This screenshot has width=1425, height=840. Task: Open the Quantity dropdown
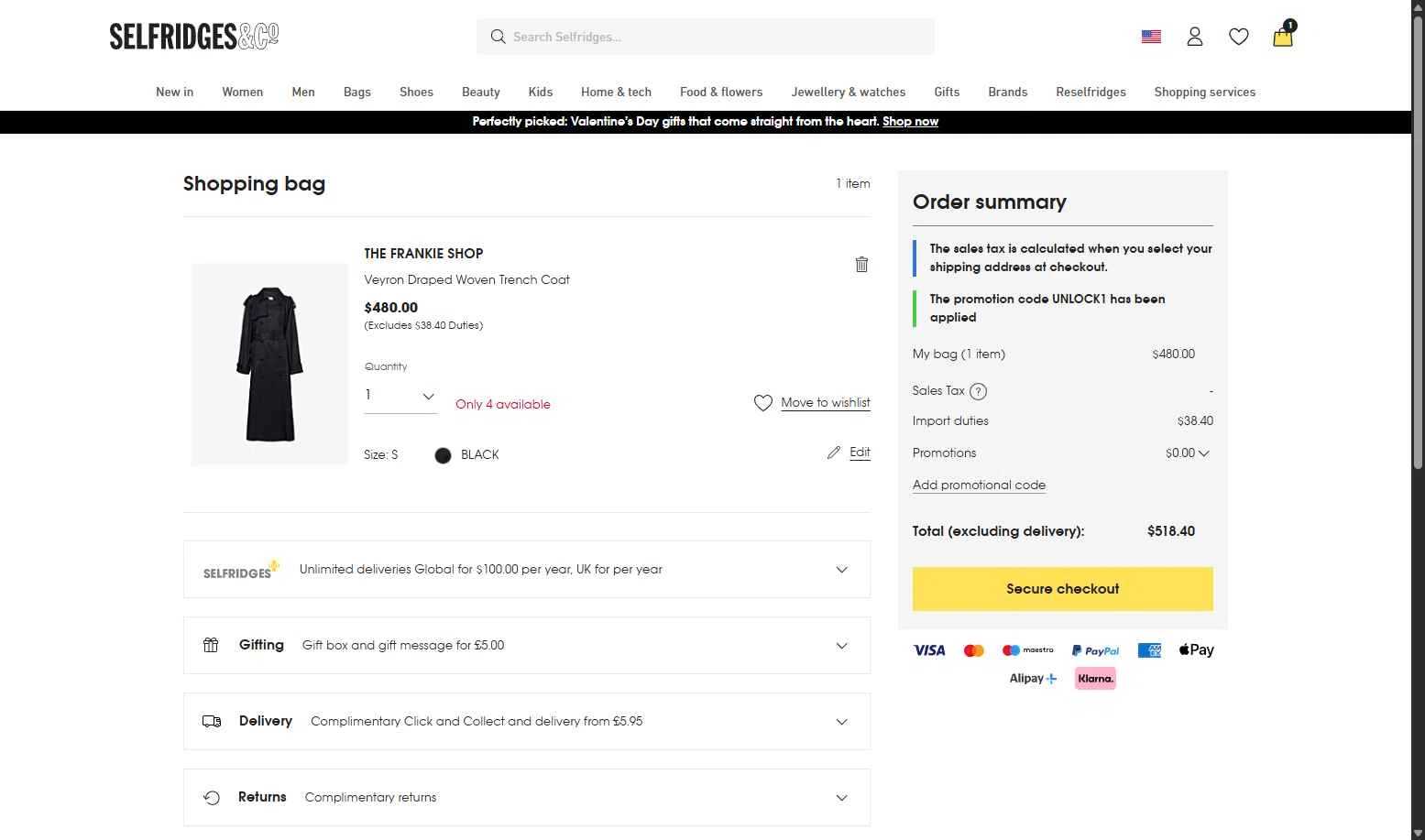400,396
